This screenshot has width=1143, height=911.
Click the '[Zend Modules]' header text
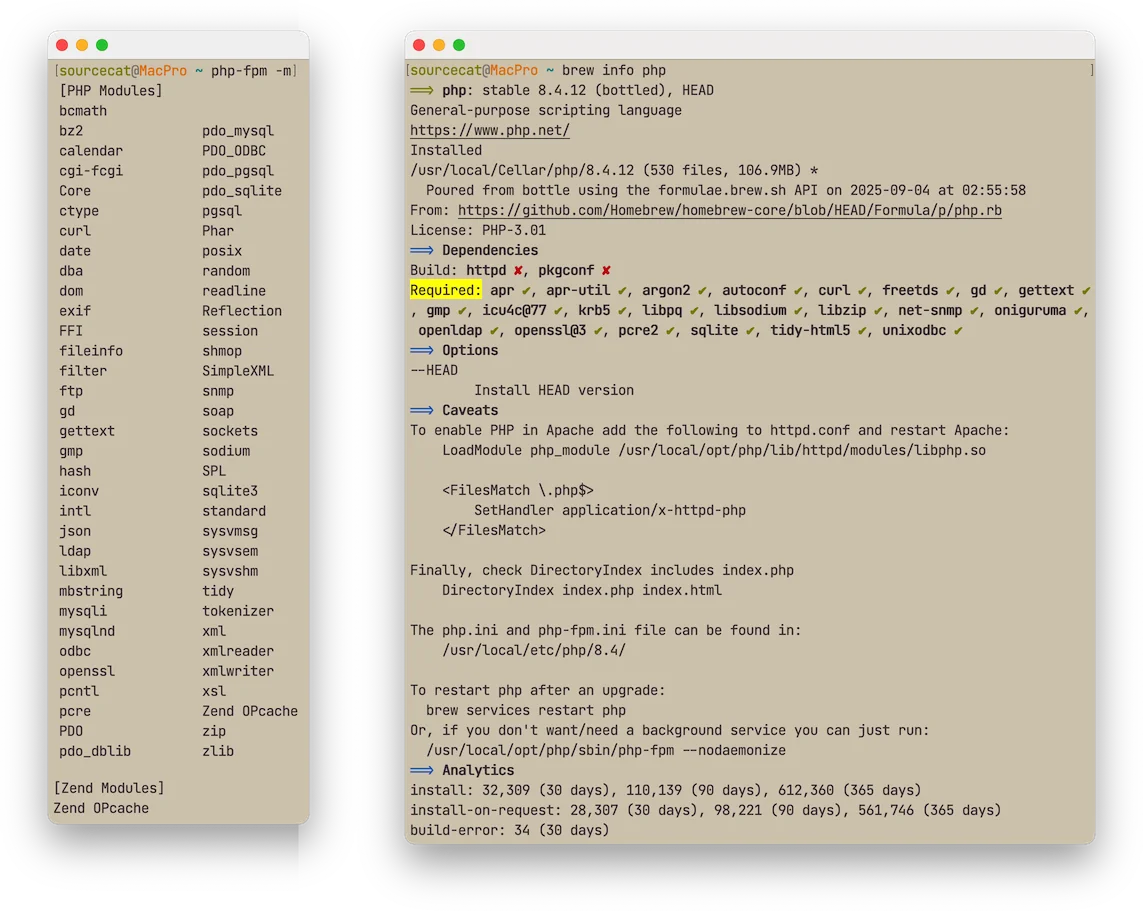coord(109,788)
